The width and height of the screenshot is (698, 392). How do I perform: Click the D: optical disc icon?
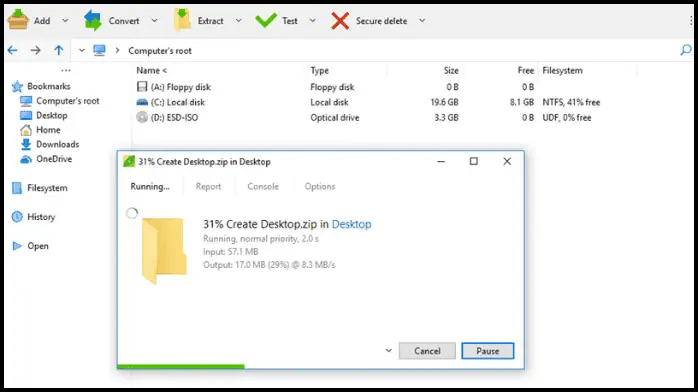[142, 117]
